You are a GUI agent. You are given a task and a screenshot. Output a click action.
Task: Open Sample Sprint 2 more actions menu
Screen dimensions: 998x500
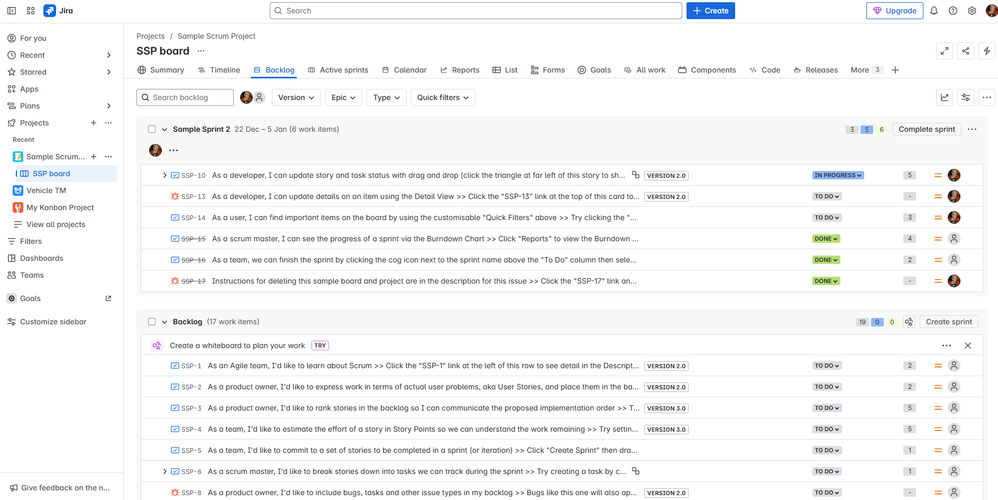972,129
